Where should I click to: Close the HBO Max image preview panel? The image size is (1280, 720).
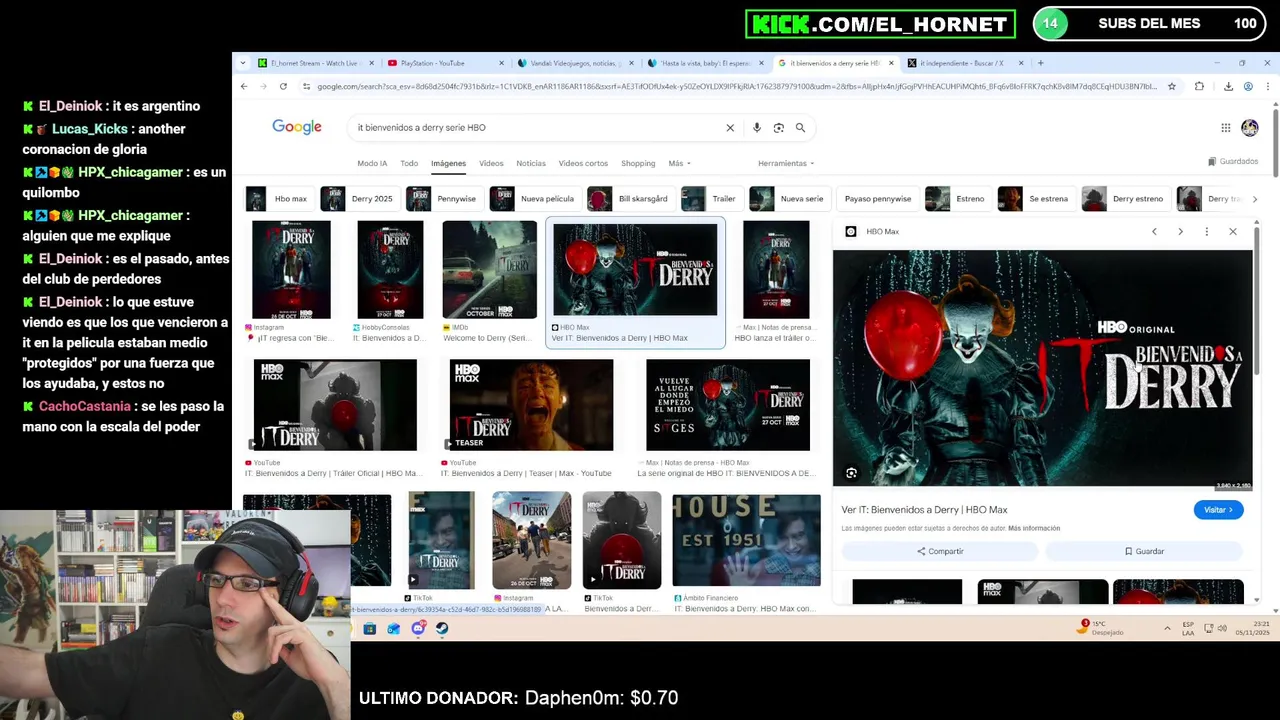(x=1233, y=232)
